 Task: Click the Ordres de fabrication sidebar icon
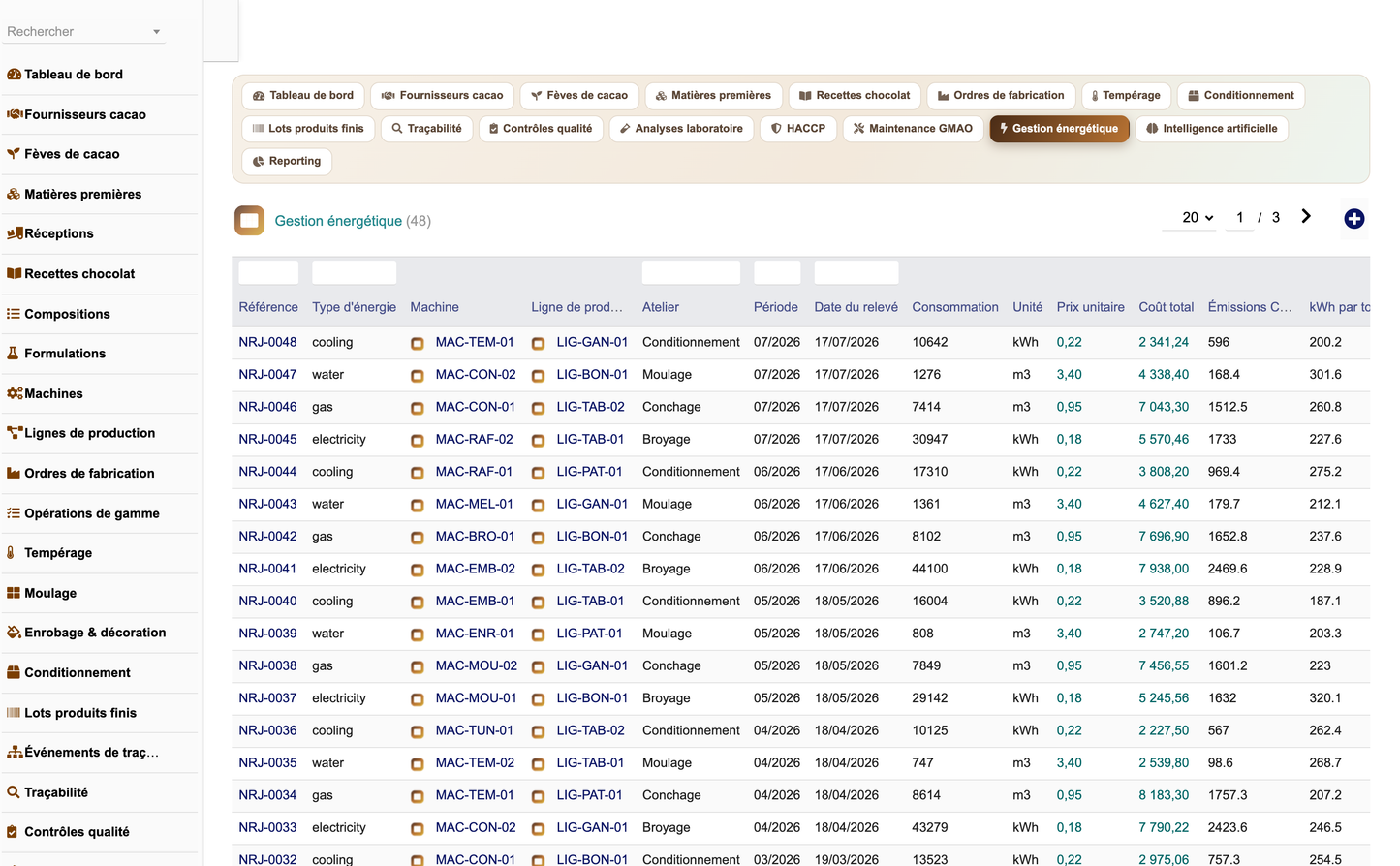[x=14, y=473]
